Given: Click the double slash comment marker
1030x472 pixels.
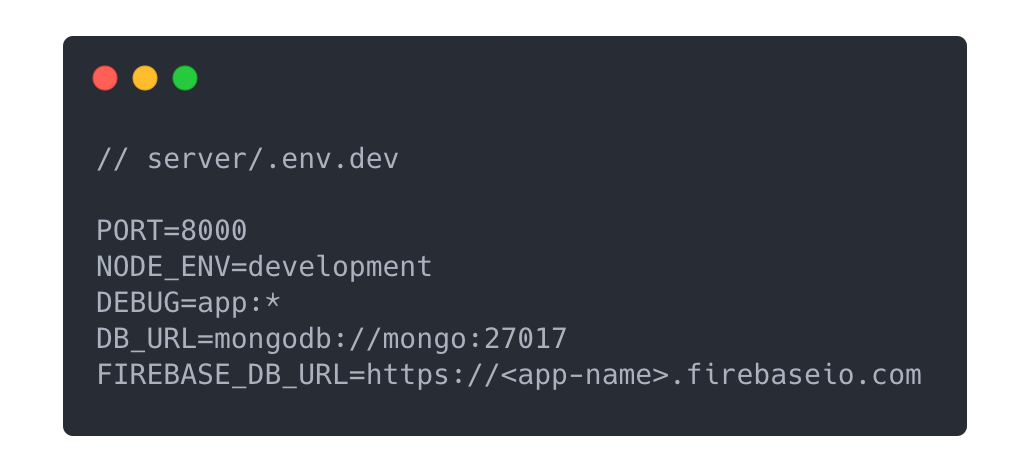Looking at the screenshot, I should click(113, 159).
